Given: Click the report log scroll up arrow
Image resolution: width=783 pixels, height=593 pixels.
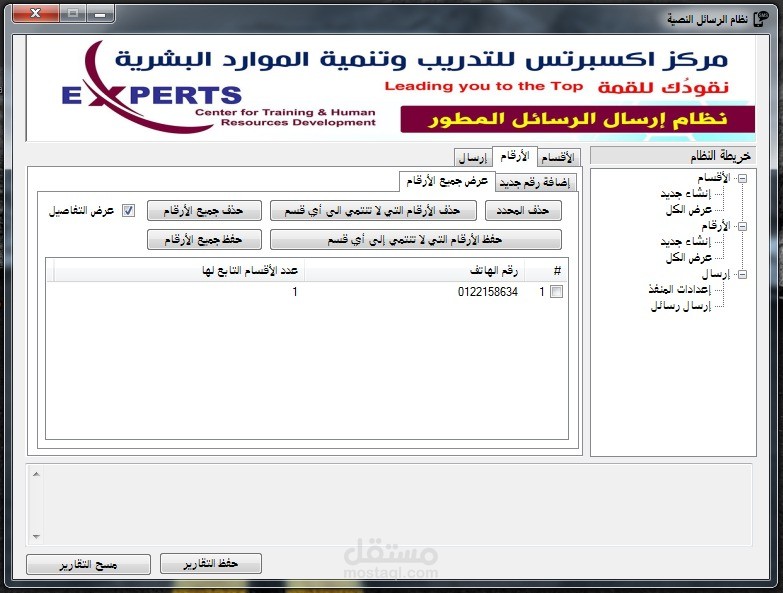Looking at the screenshot, I should (x=36, y=474).
